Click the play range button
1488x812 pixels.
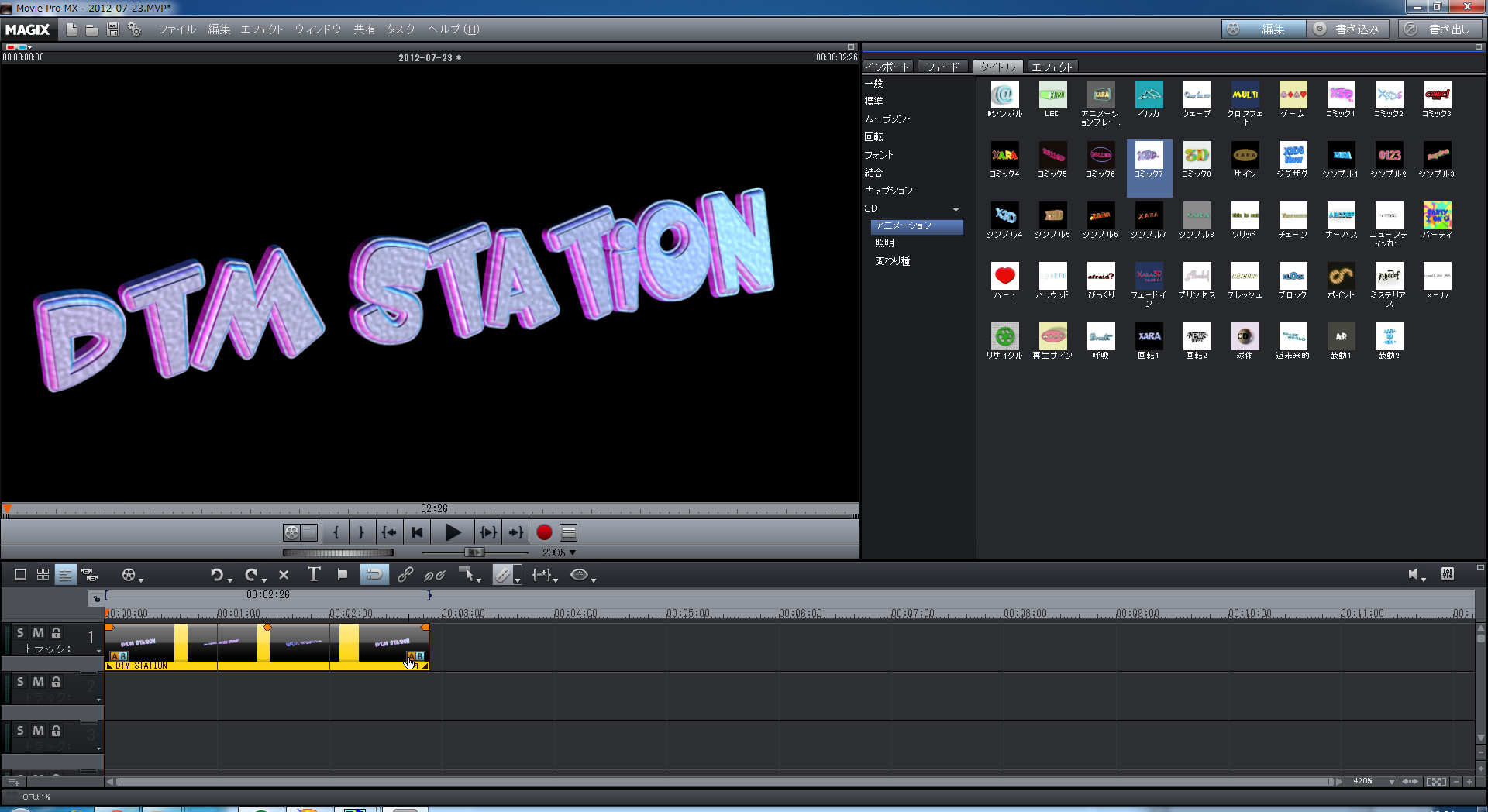pyautogui.click(x=488, y=532)
